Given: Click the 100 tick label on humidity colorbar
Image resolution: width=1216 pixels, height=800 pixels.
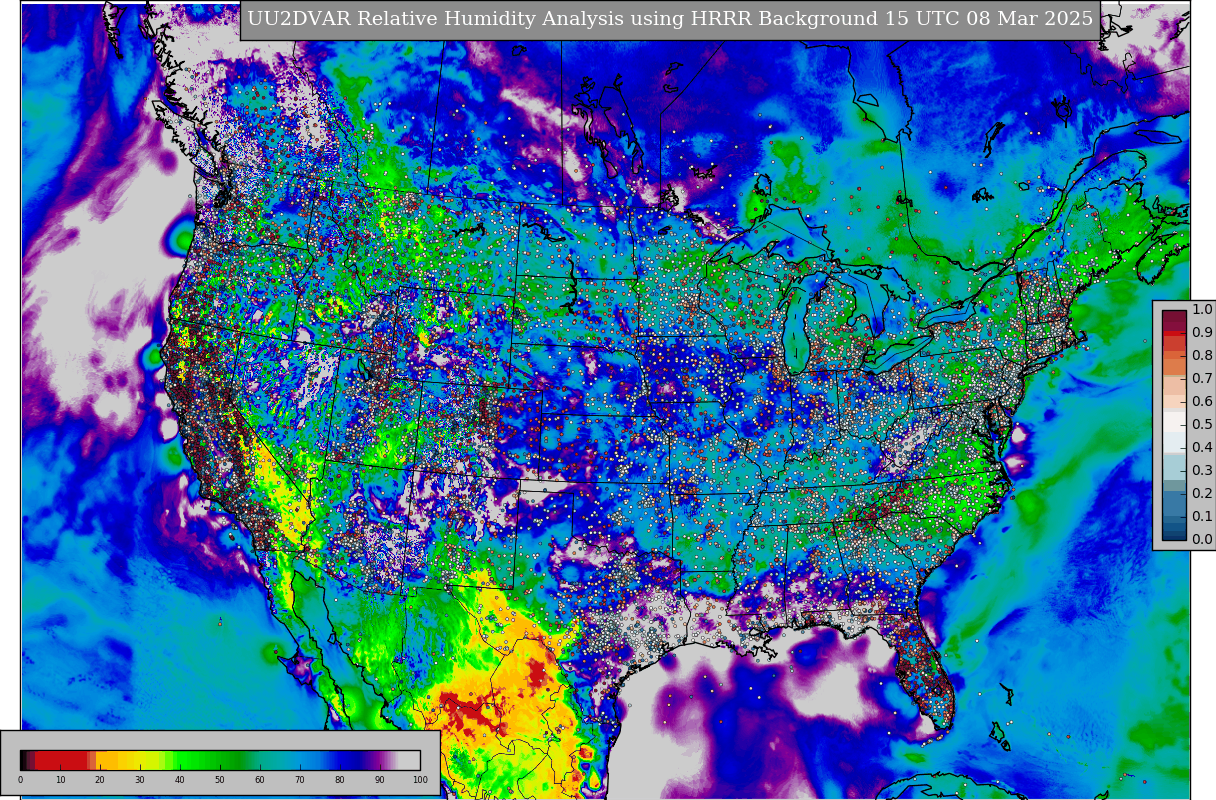Looking at the screenshot, I should [x=420, y=780].
